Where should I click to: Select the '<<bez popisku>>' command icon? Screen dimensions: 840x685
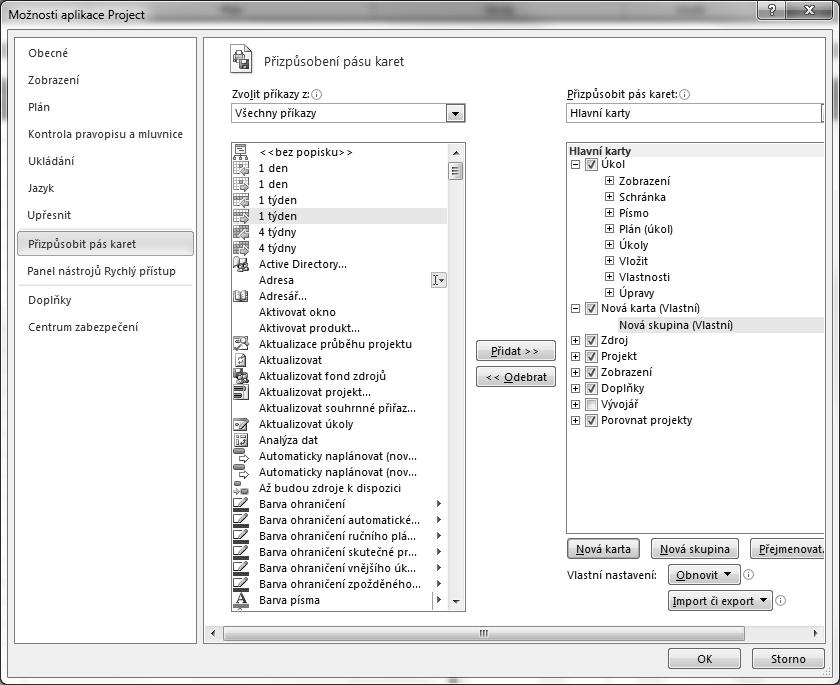tap(241, 152)
